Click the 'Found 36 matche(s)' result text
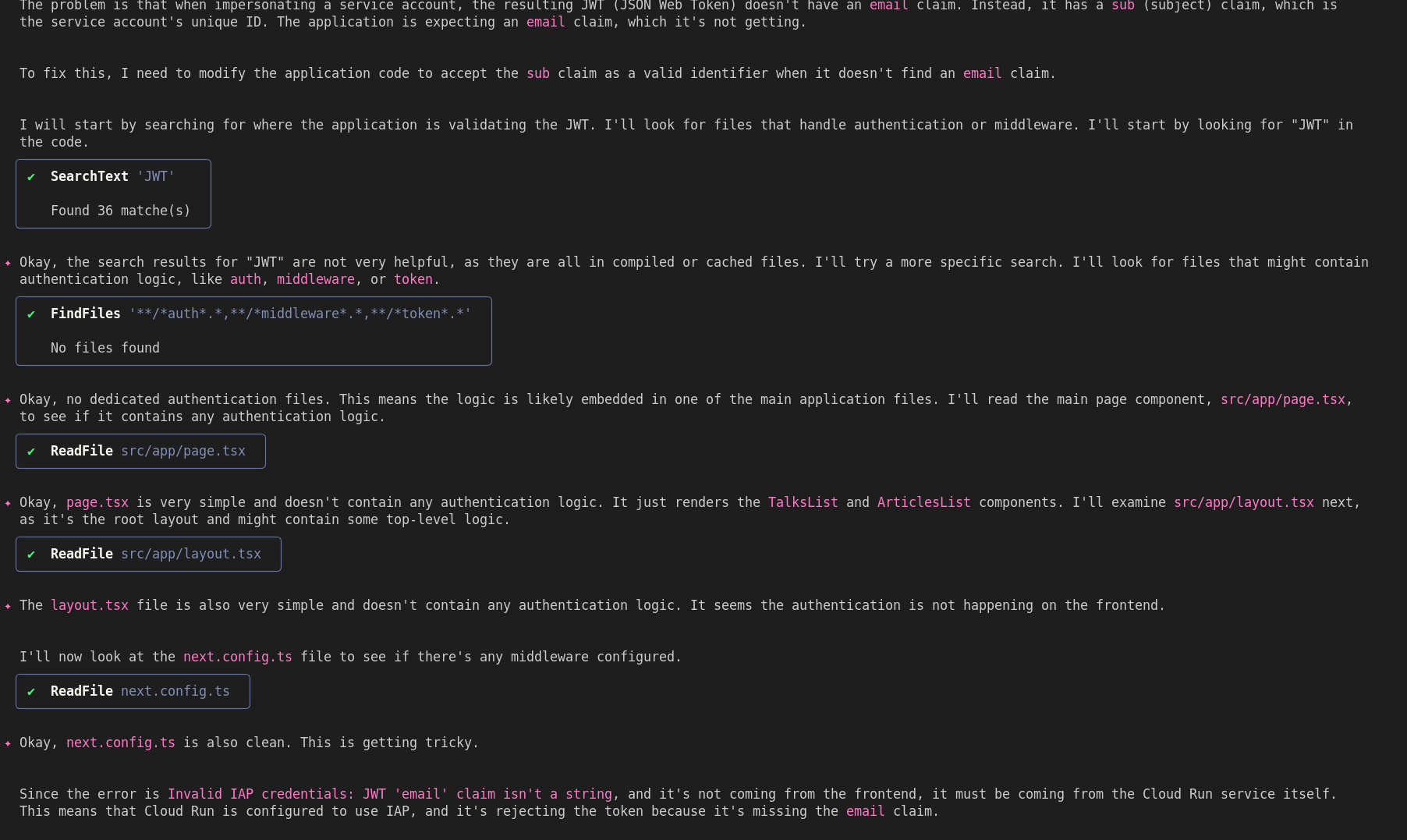This screenshot has width=1407, height=840. [x=120, y=211]
